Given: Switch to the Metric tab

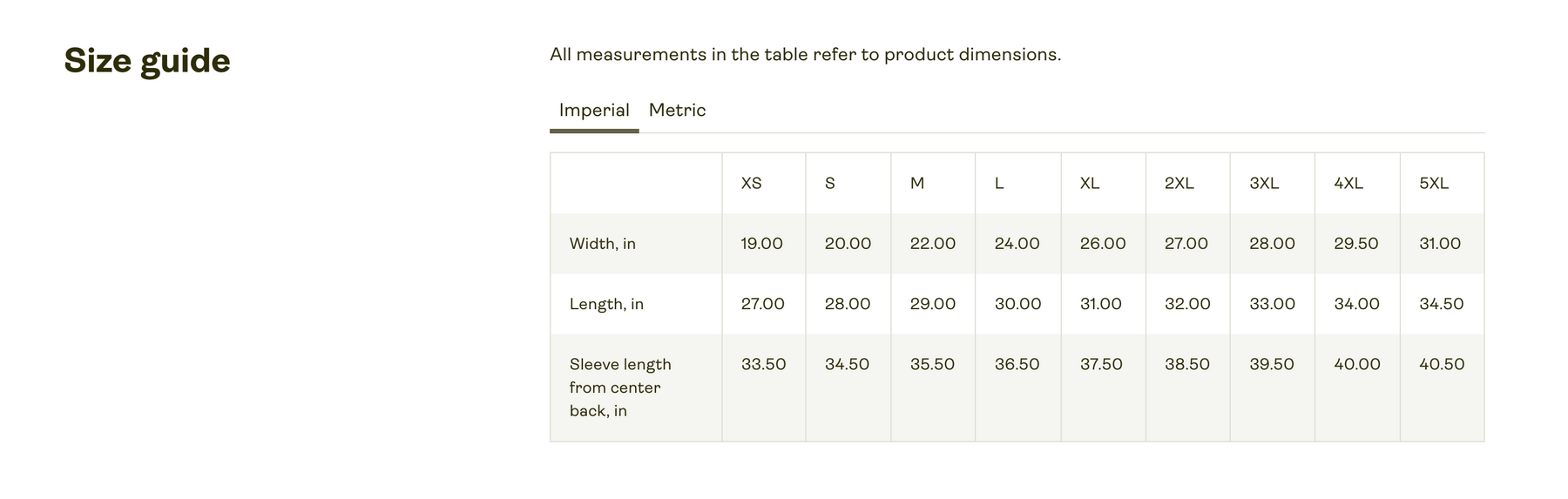Looking at the screenshot, I should tap(677, 111).
